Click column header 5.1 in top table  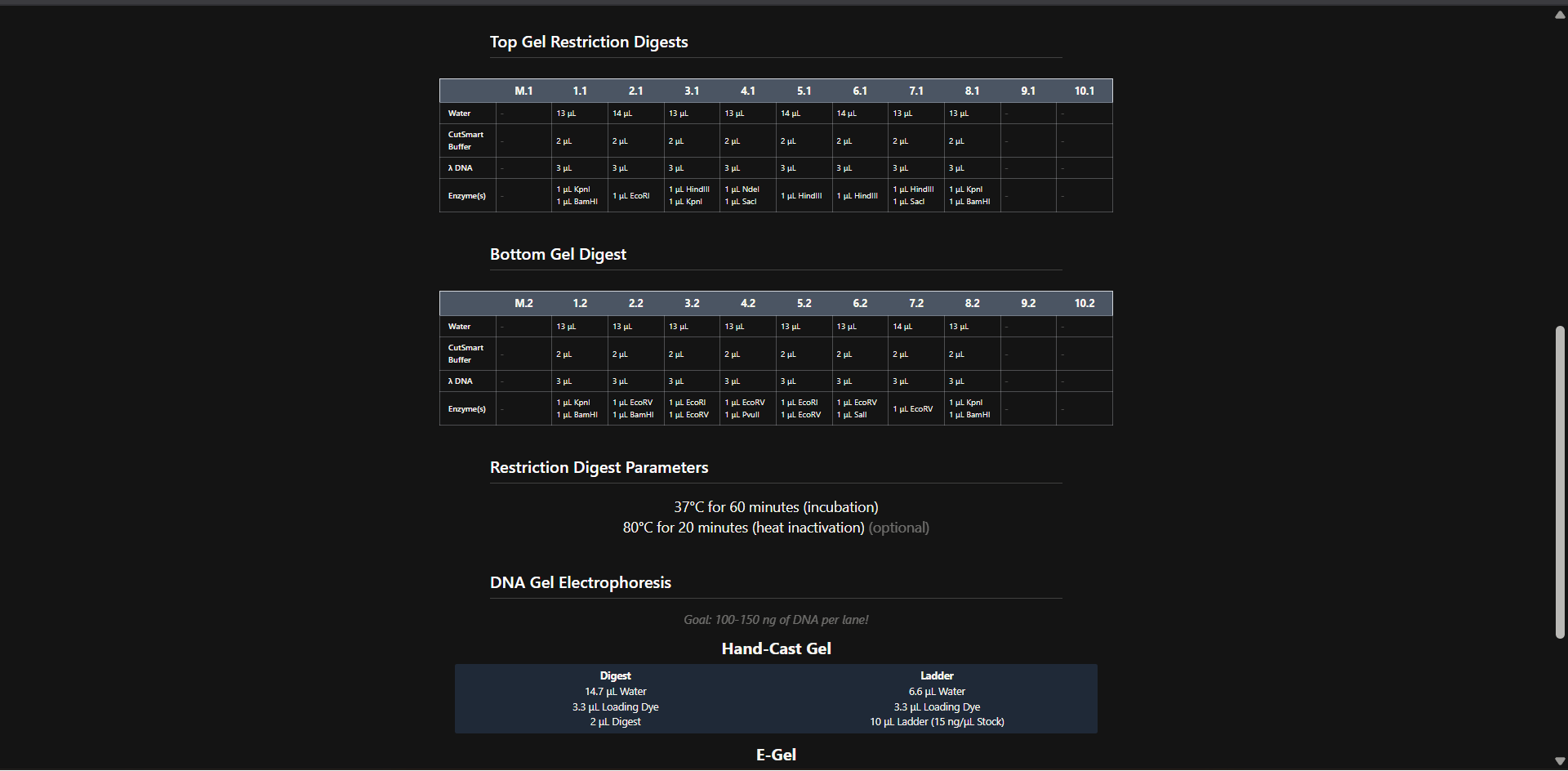[x=804, y=91]
